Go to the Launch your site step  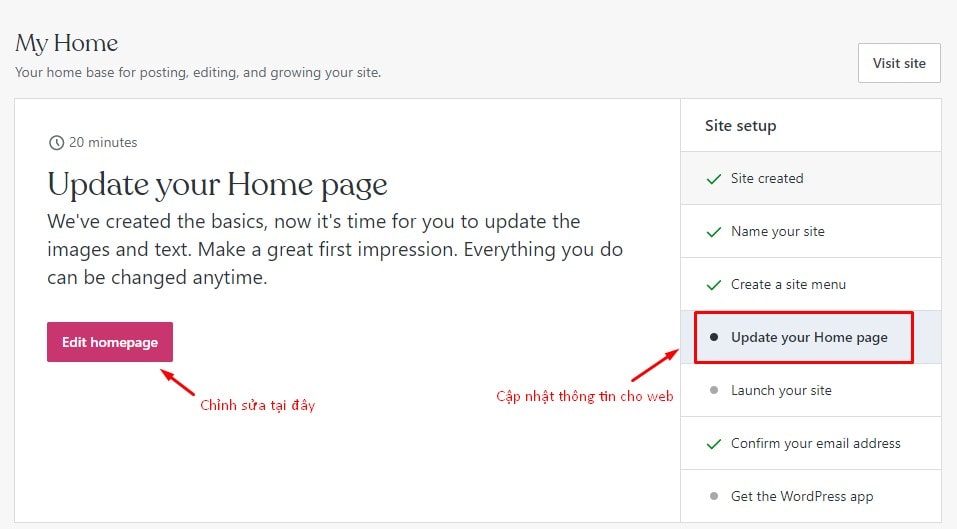pos(781,391)
